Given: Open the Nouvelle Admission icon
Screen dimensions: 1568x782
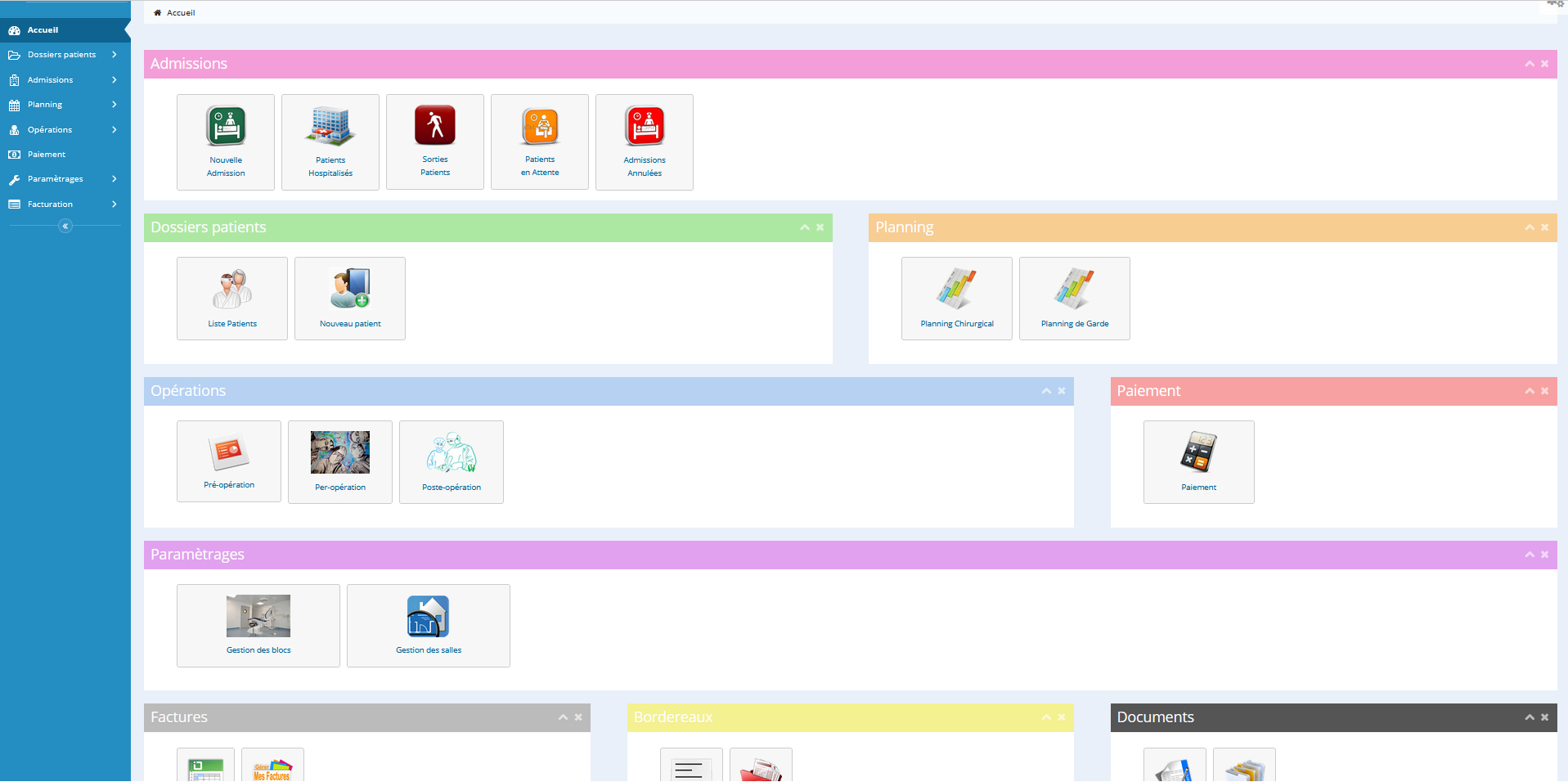Looking at the screenshot, I should (x=226, y=127).
